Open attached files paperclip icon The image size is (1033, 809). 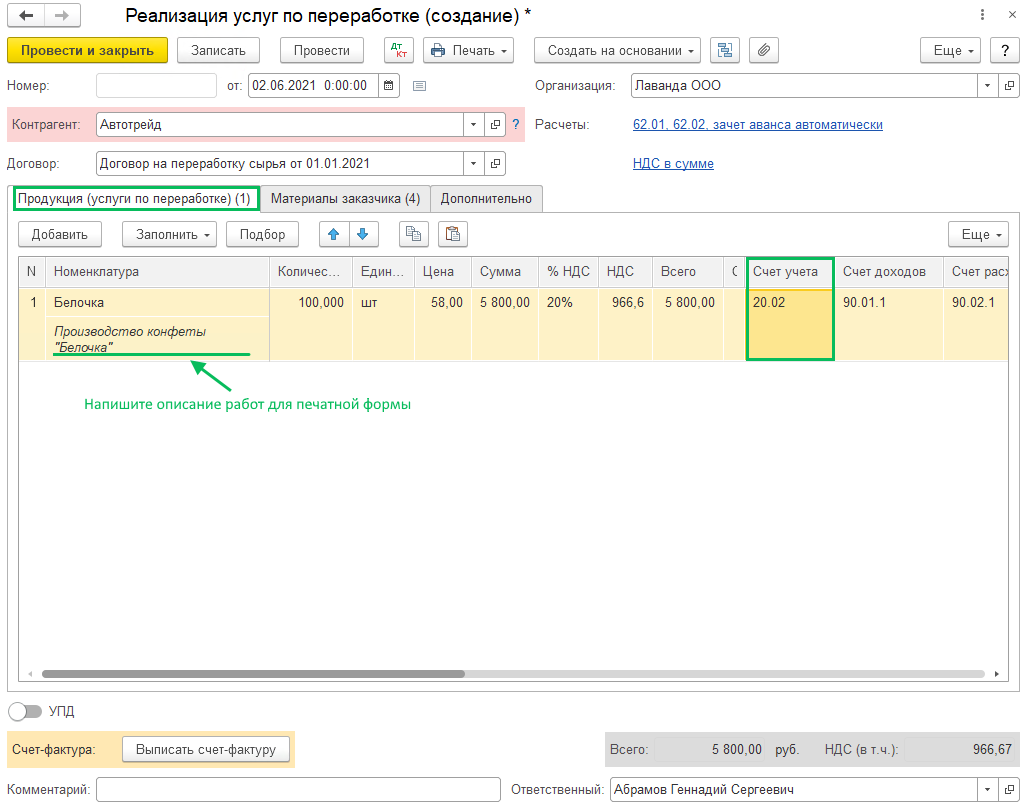(x=764, y=50)
